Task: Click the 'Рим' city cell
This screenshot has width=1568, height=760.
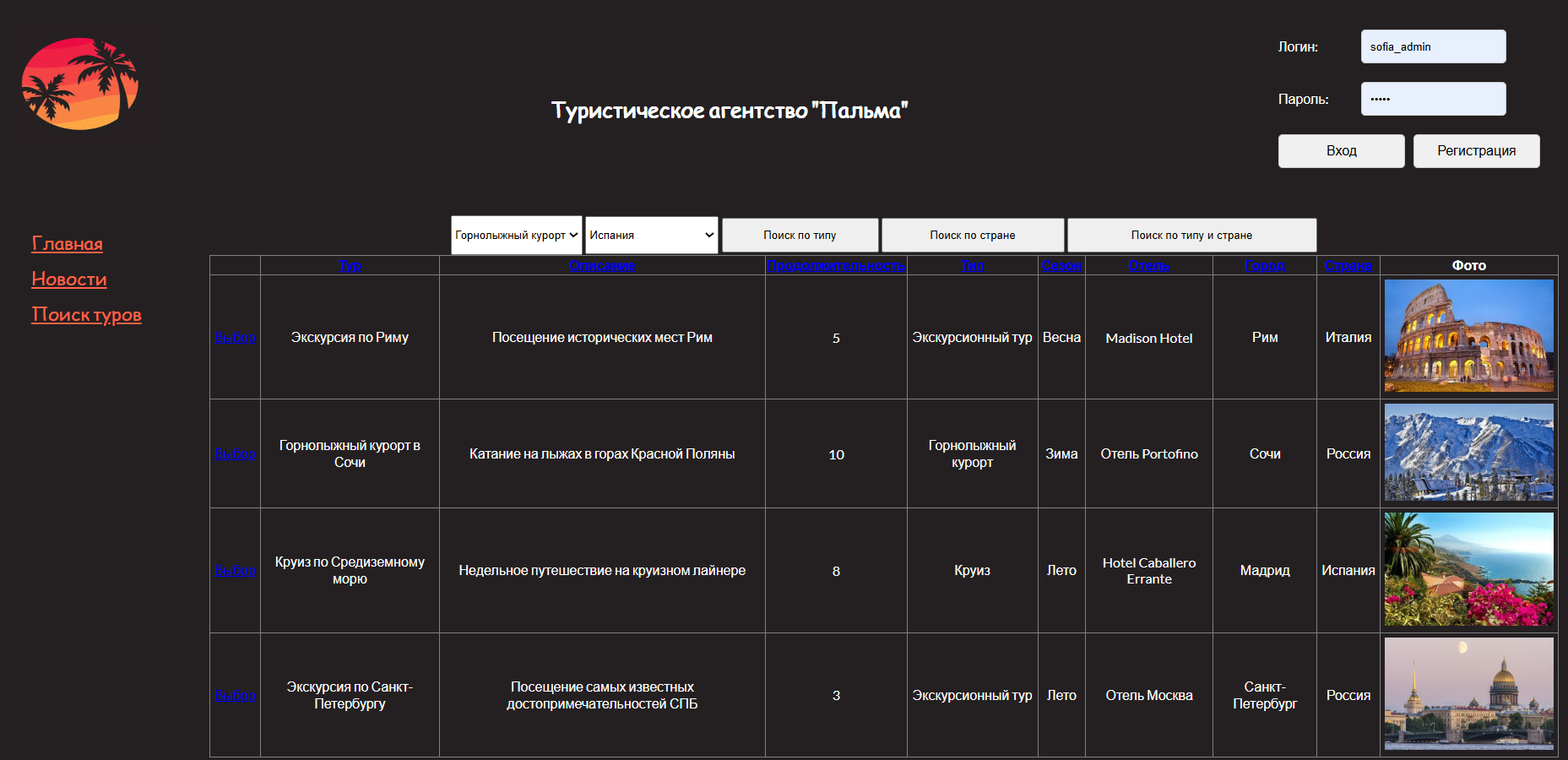Action: 1265,338
